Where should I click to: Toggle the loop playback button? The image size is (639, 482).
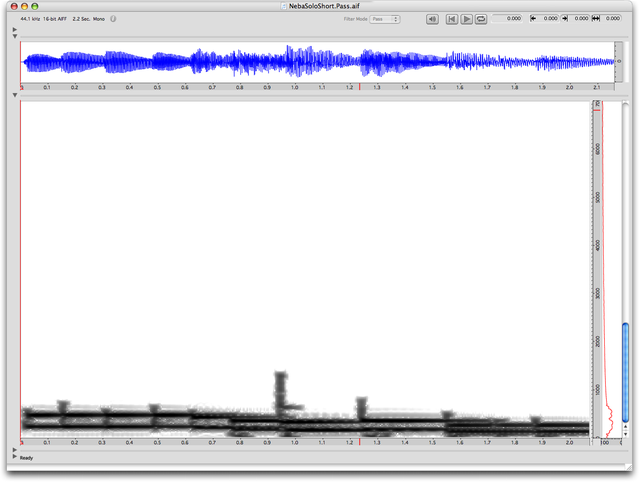click(482, 19)
